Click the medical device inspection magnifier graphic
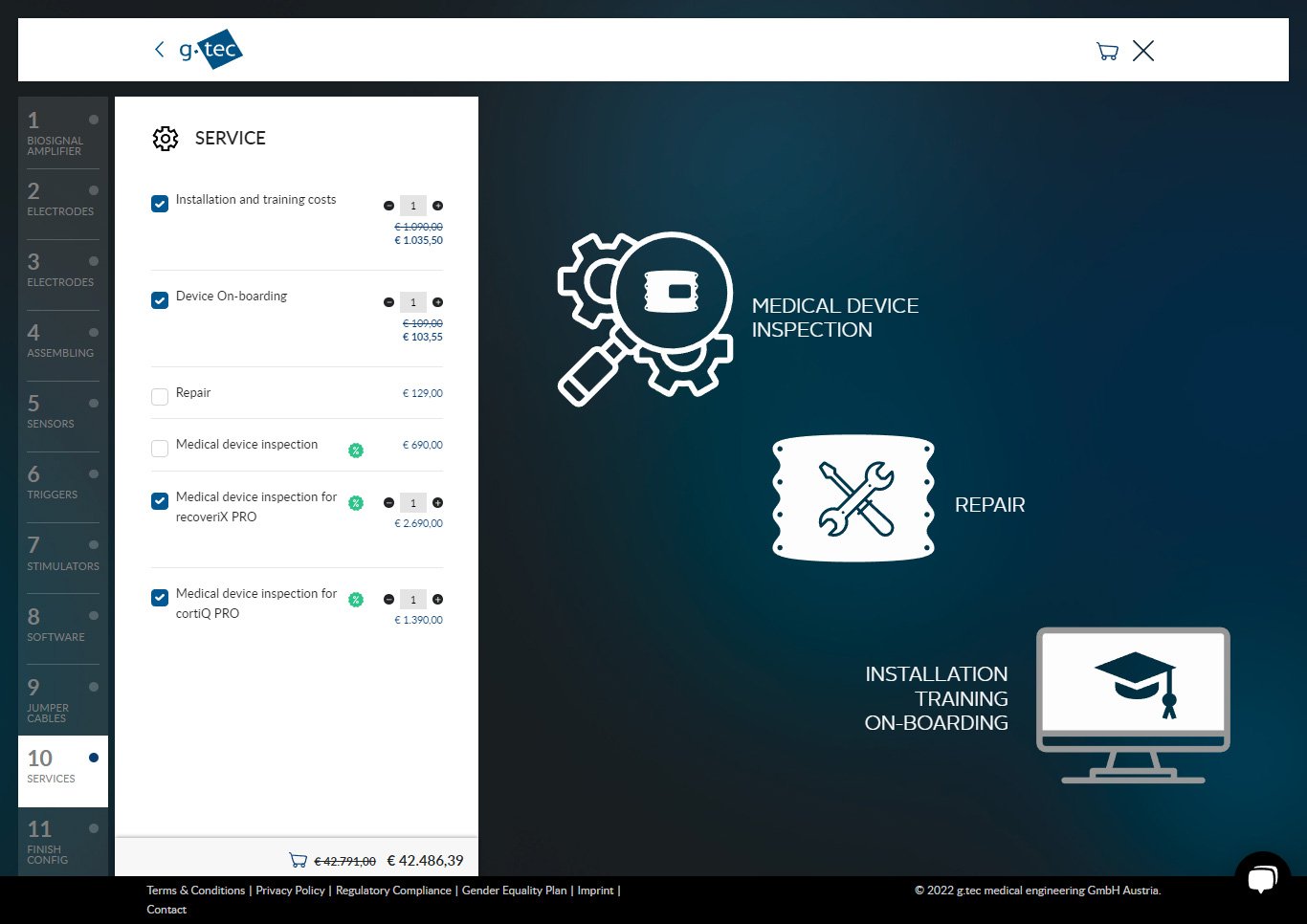This screenshot has width=1307, height=924. [x=645, y=319]
